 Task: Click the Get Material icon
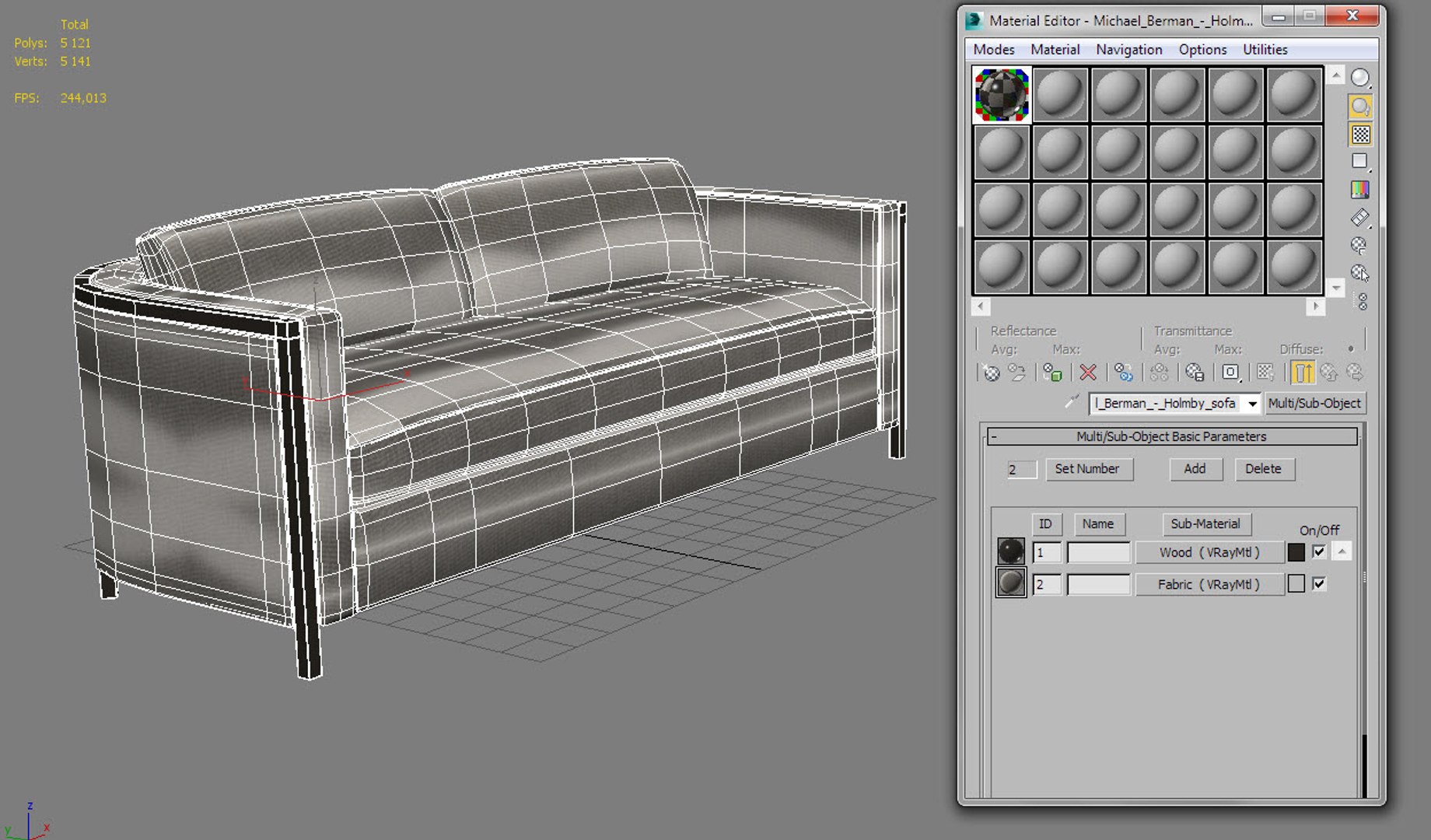991,373
